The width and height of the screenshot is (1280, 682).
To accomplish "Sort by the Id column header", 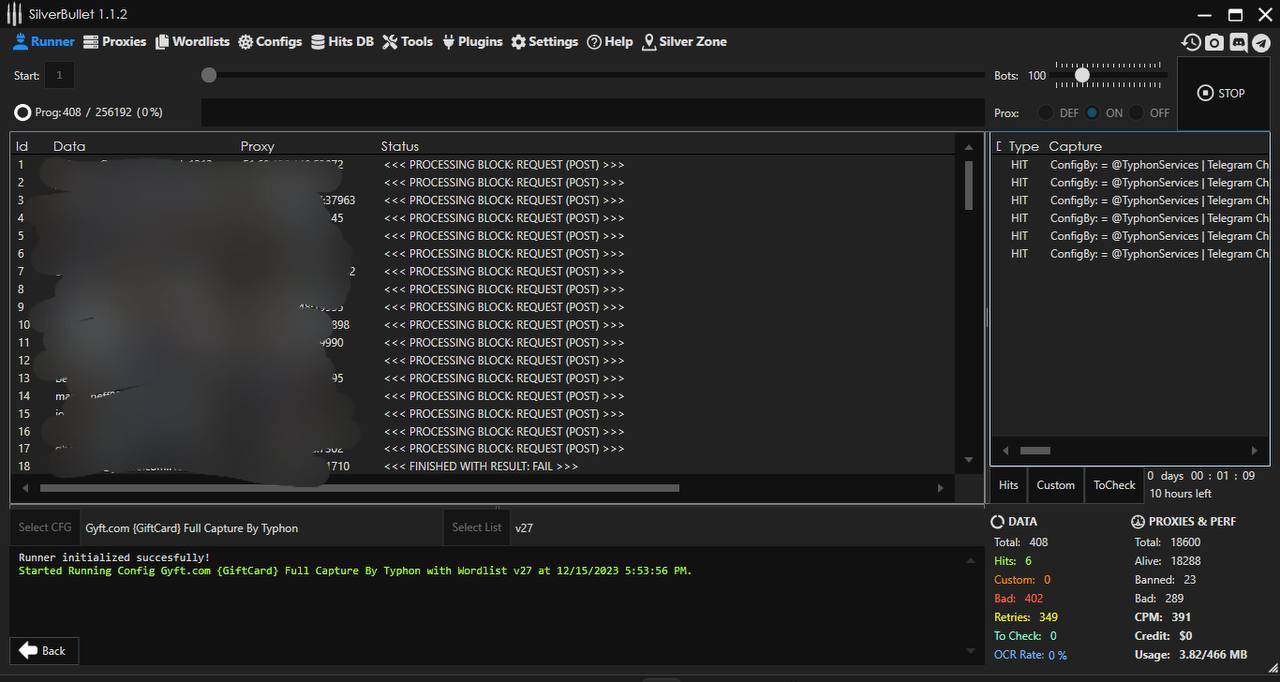I will tap(22, 146).
